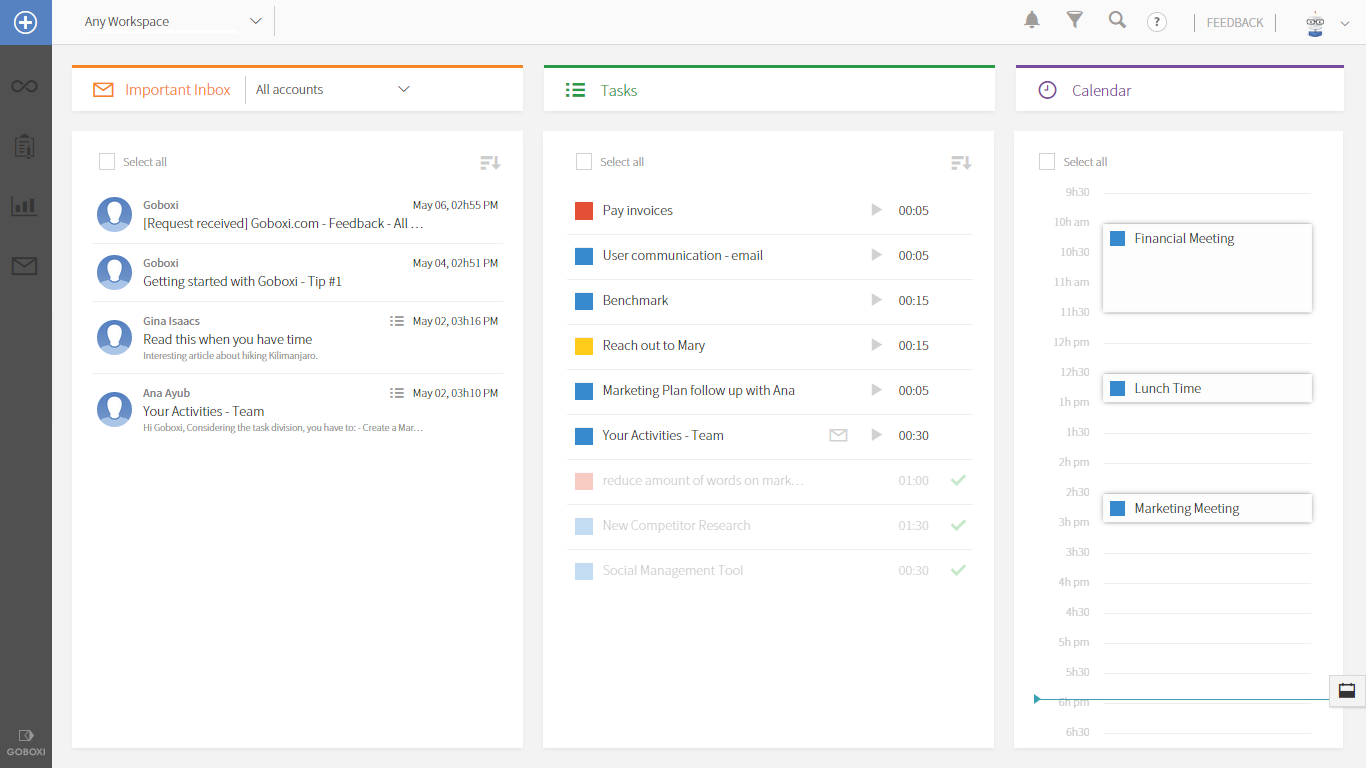Open search magnifier icon

(1117, 20)
